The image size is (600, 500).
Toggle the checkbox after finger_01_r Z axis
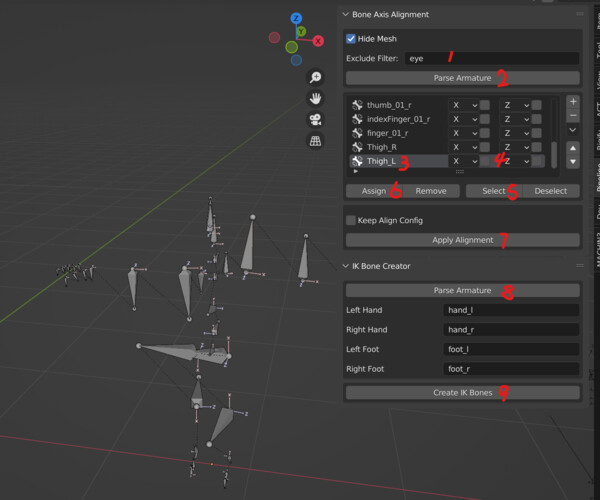pos(536,133)
